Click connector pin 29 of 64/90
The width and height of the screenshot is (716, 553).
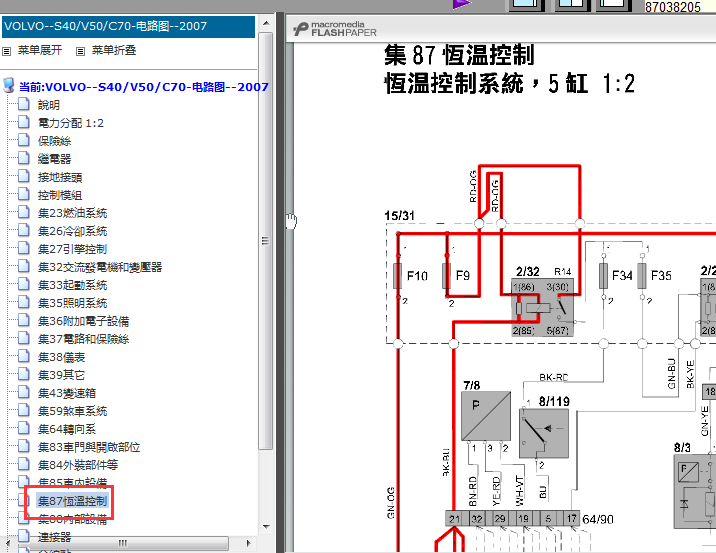click(x=500, y=519)
